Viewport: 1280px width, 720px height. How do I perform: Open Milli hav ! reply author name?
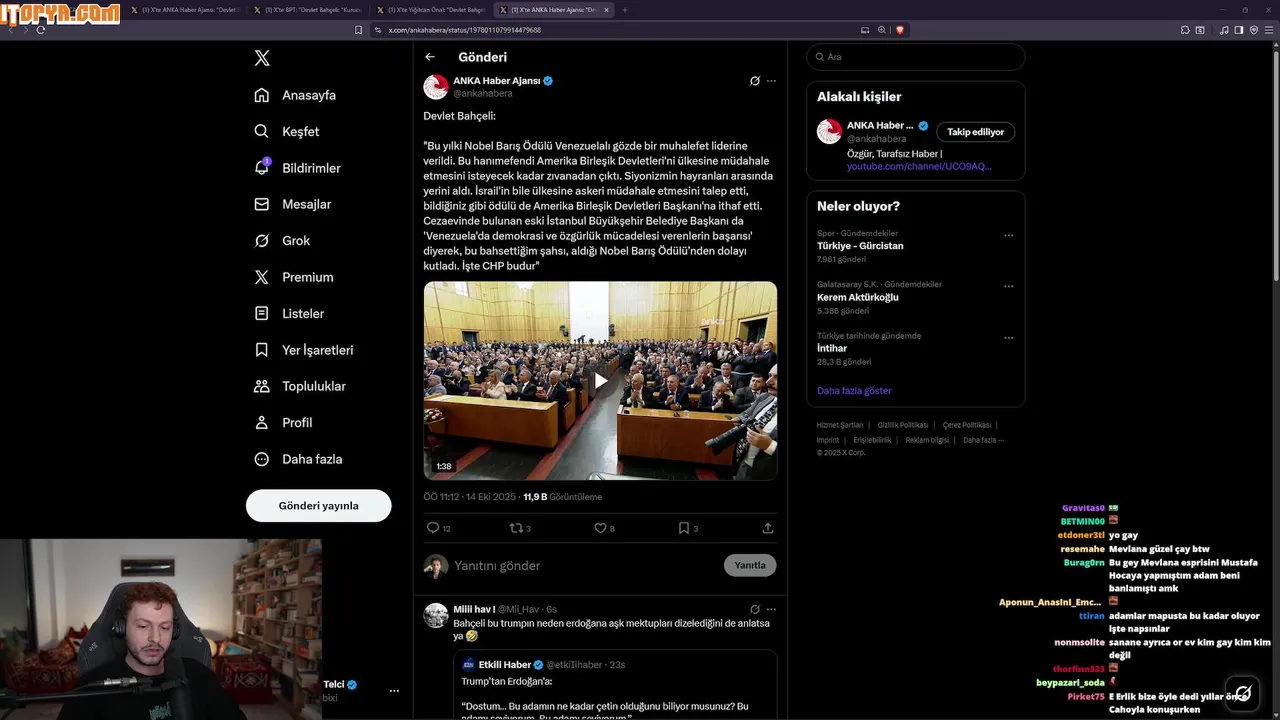point(474,609)
